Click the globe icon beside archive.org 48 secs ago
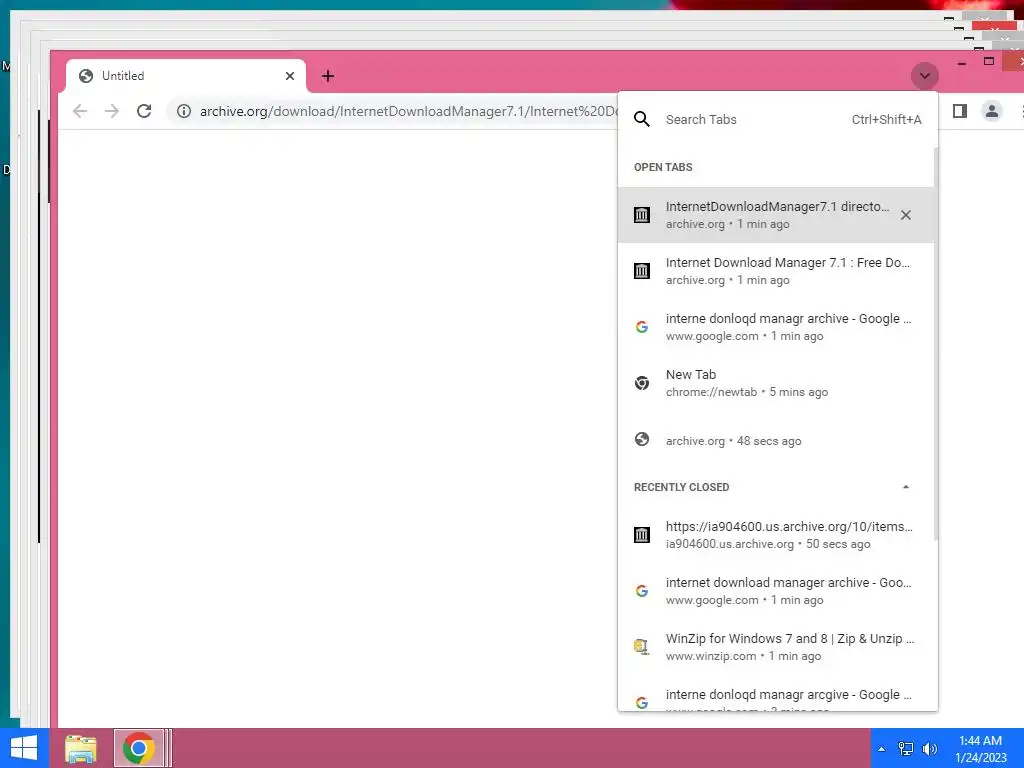Viewport: 1024px width, 768px height. (x=642, y=440)
